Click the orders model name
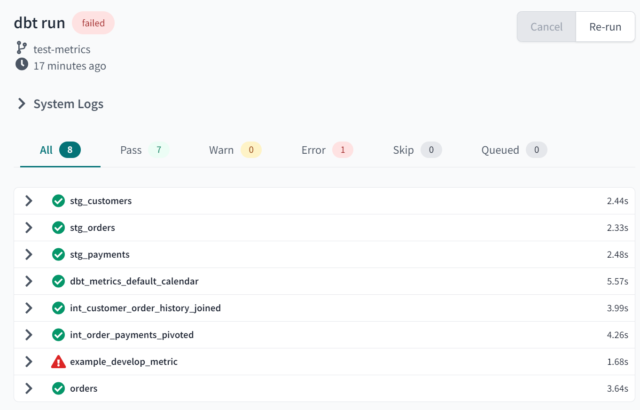The height and width of the screenshot is (410, 640). pyautogui.click(x=83, y=388)
